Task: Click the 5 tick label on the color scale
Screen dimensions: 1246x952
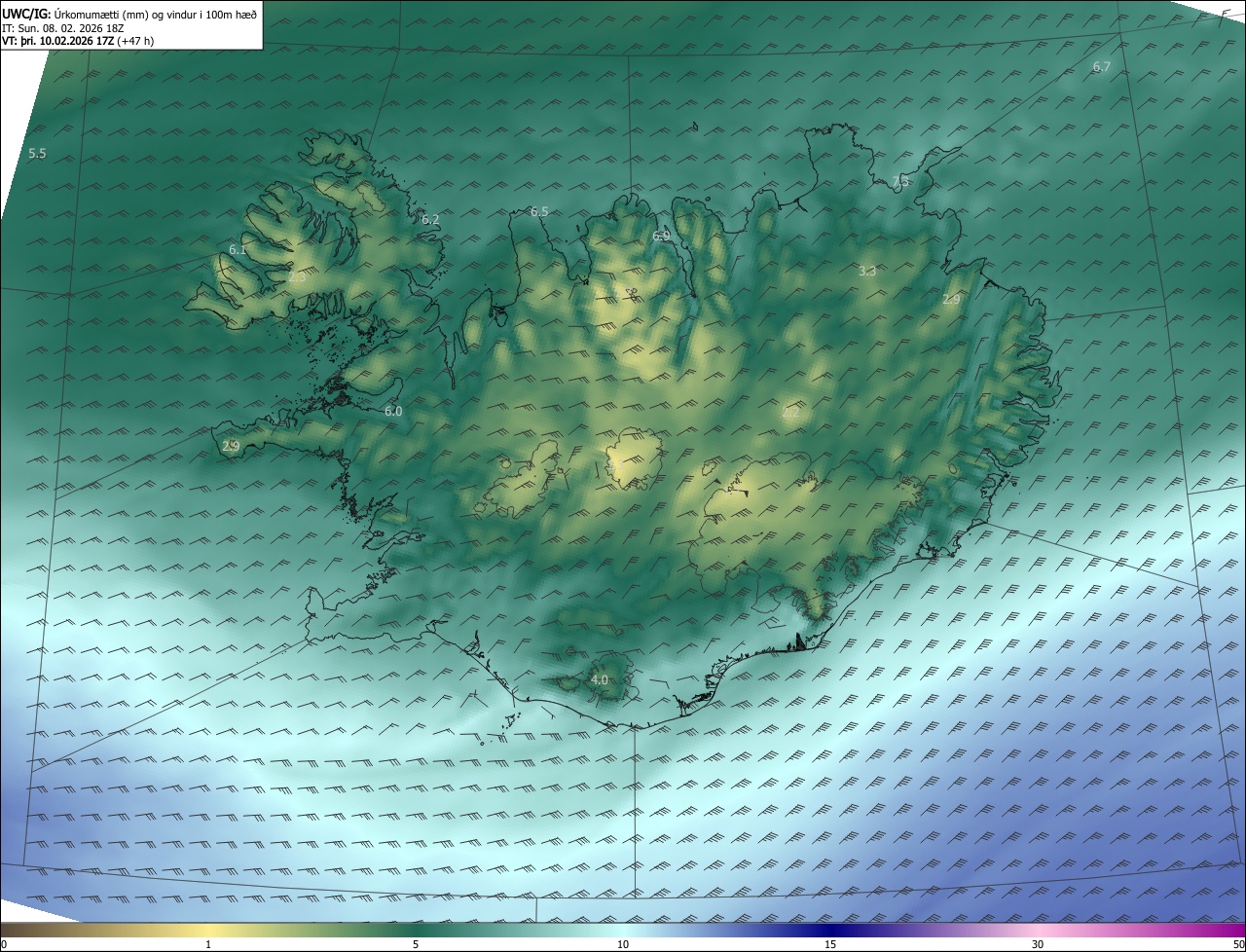Action: (416, 944)
